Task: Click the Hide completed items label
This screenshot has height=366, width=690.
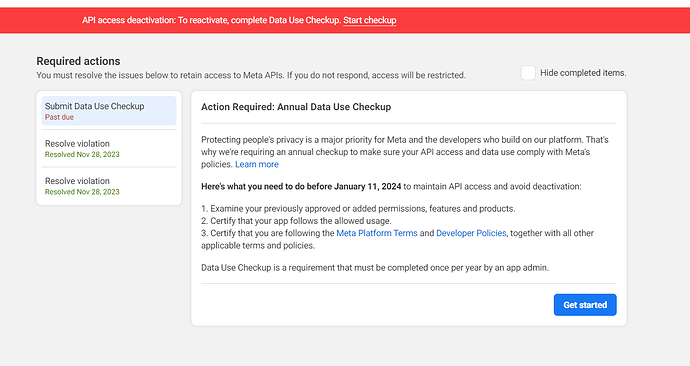Action: (x=583, y=73)
